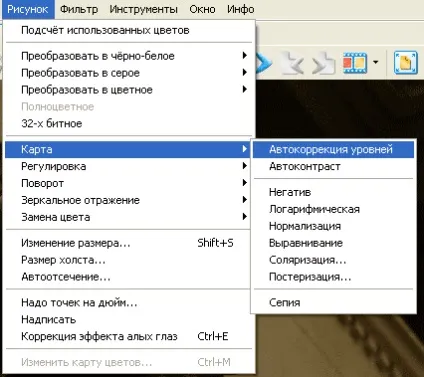Open Соляризация settings
The height and width of the screenshot is (377, 424).
coord(333,260)
